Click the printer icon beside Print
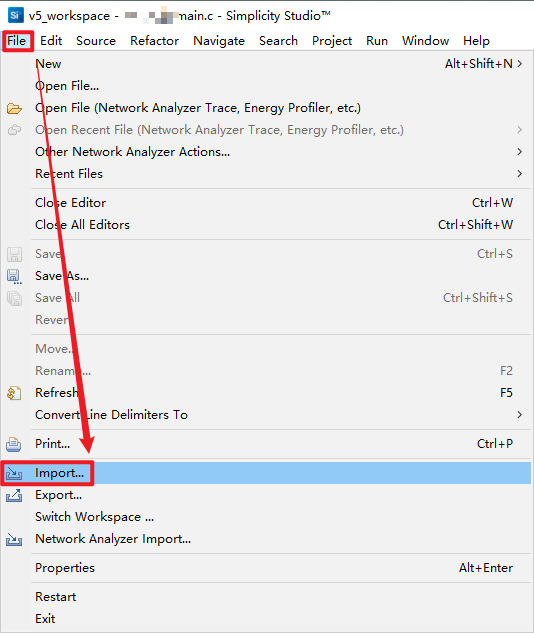534x633 pixels. [x=14, y=444]
